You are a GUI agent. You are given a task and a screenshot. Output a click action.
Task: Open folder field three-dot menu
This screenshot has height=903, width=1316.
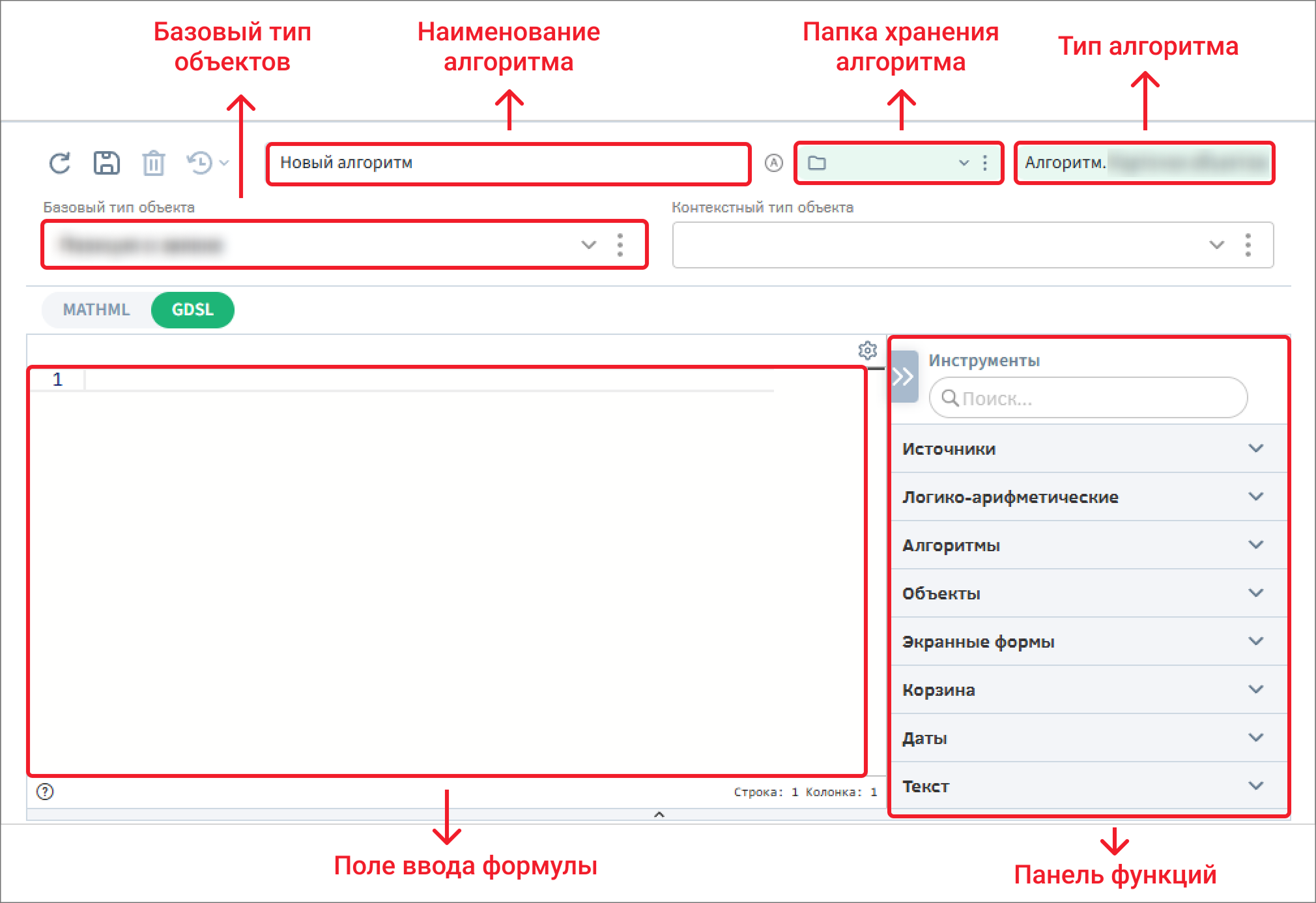[x=985, y=163]
